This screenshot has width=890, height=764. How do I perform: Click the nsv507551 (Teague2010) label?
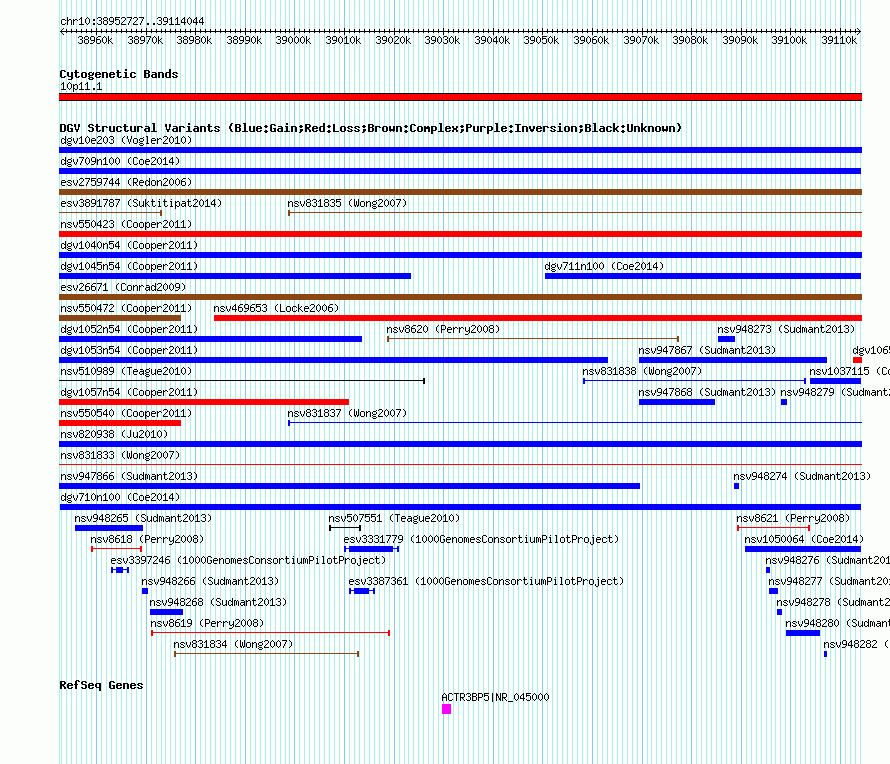(x=394, y=518)
